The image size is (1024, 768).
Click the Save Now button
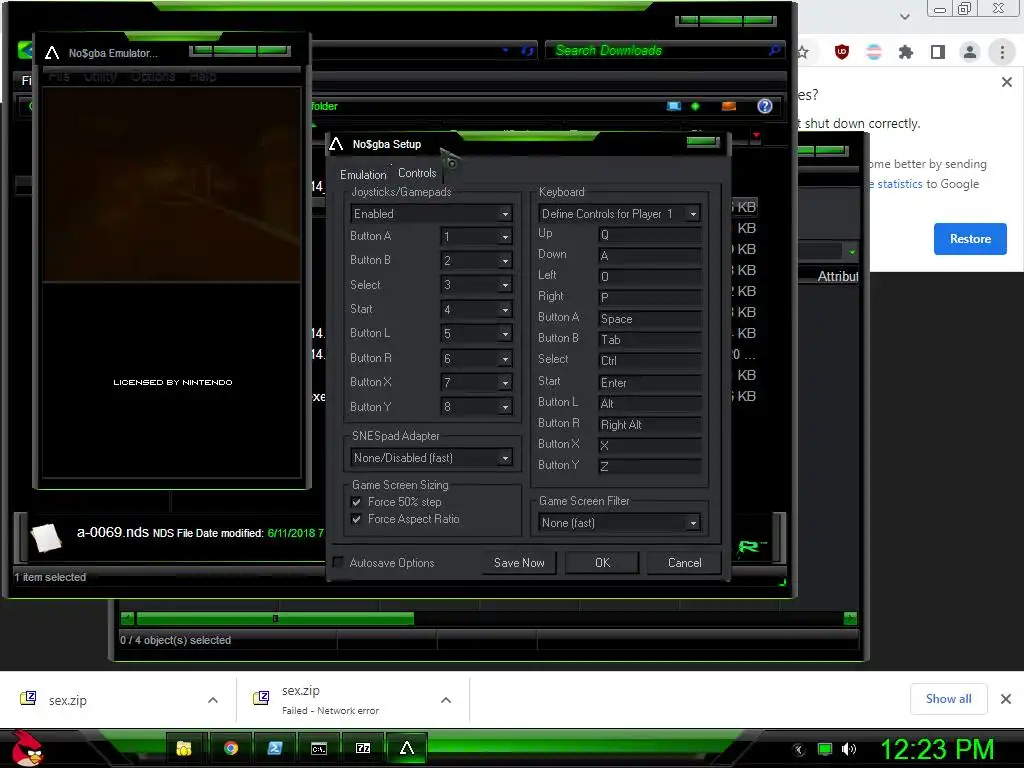[519, 562]
